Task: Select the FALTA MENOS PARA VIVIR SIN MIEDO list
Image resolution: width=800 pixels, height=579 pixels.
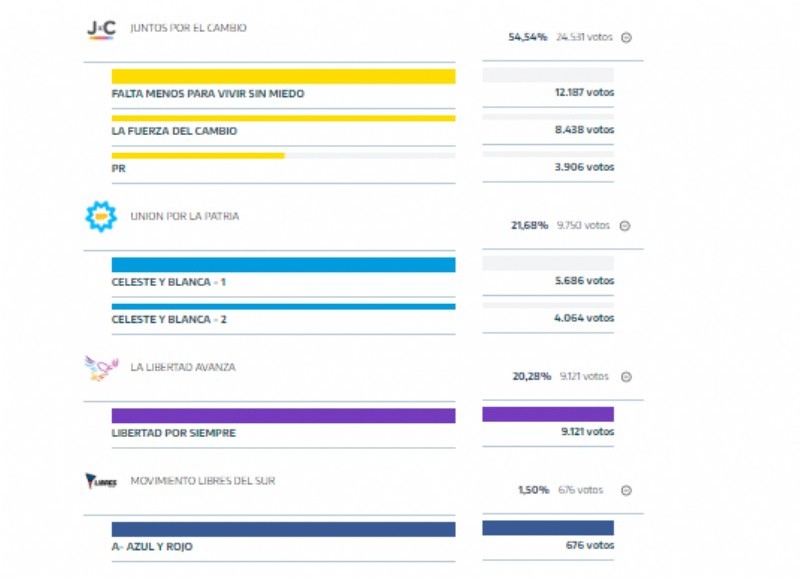Action: (208, 93)
